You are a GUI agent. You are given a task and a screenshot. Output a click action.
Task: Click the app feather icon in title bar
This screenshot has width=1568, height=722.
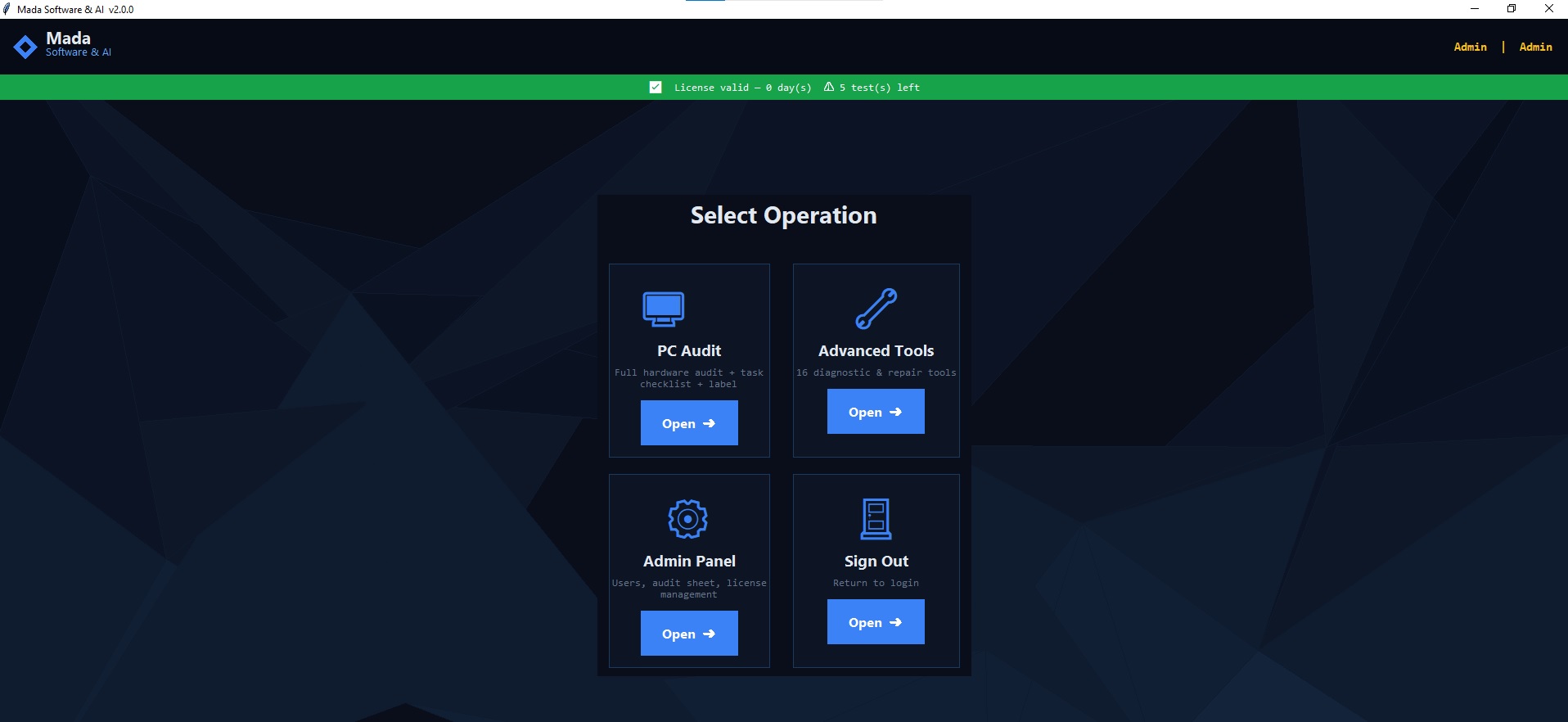7,9
